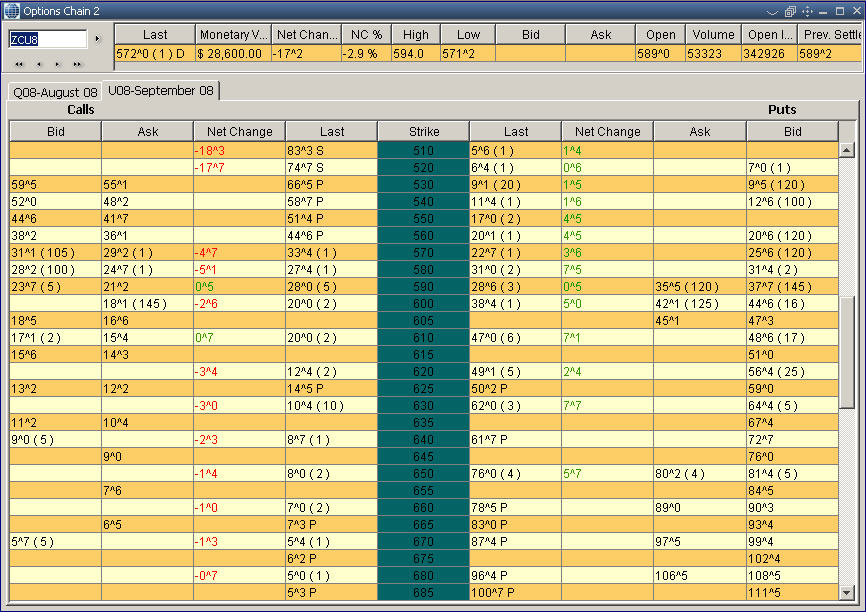This screenshot has width=866, height=612.
Task: Click the rewind double-left arrow navigation icon
Action: tap(19, 64)
